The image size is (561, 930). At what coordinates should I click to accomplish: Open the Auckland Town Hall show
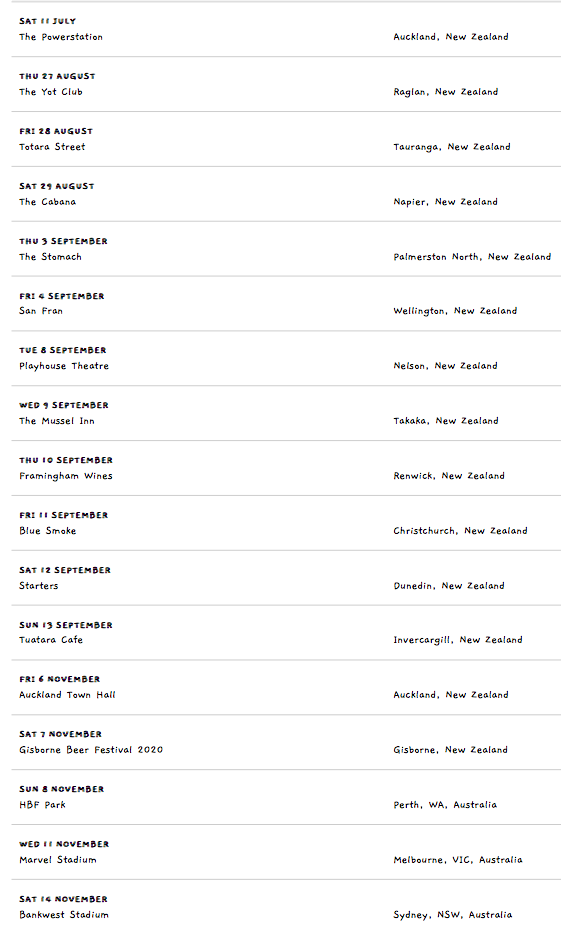(67, 695)
